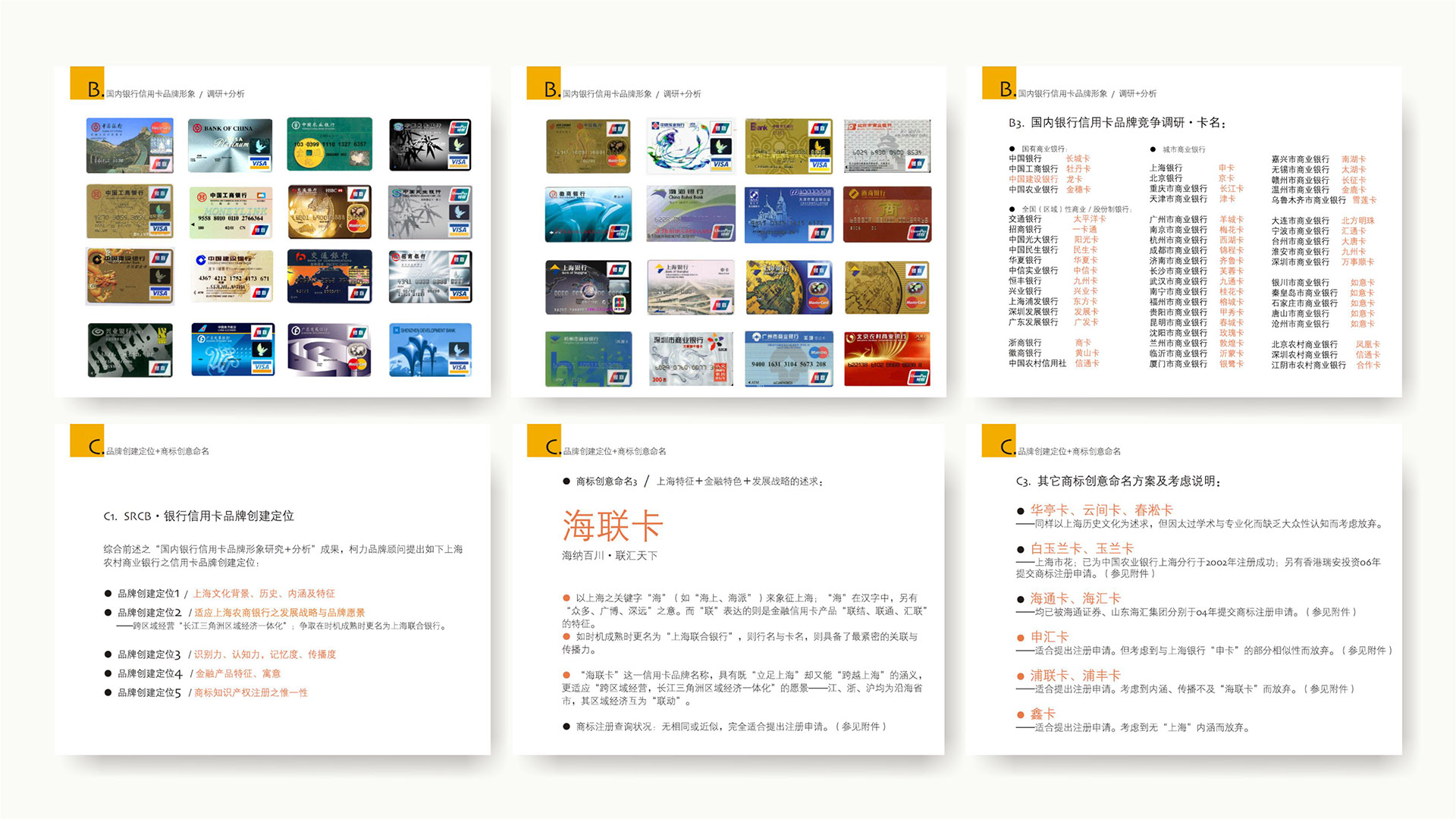This screenshot has width=1456, height=819.
Task: Click the gold HSBC Bank of Communications card
Action: click(x=330, y=212)
